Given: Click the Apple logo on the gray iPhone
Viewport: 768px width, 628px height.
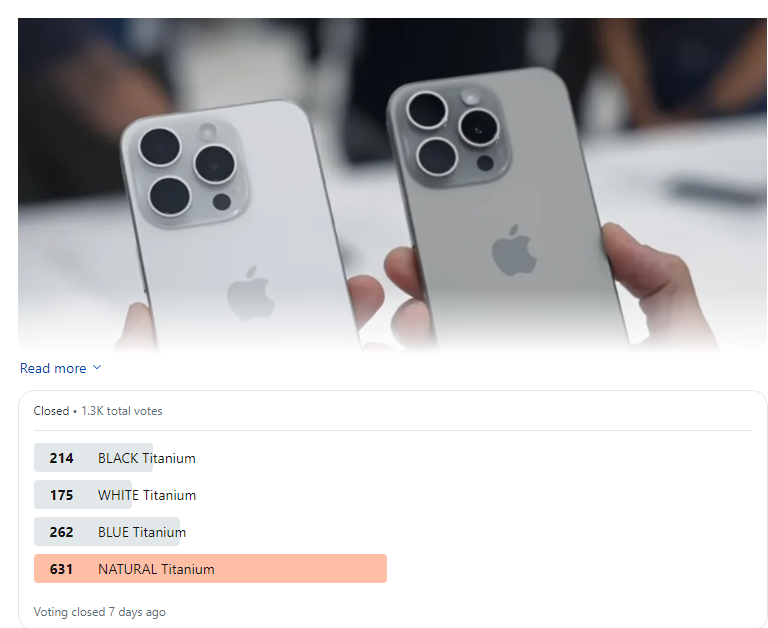Looking at the screenshot, I should click(514, 250).
